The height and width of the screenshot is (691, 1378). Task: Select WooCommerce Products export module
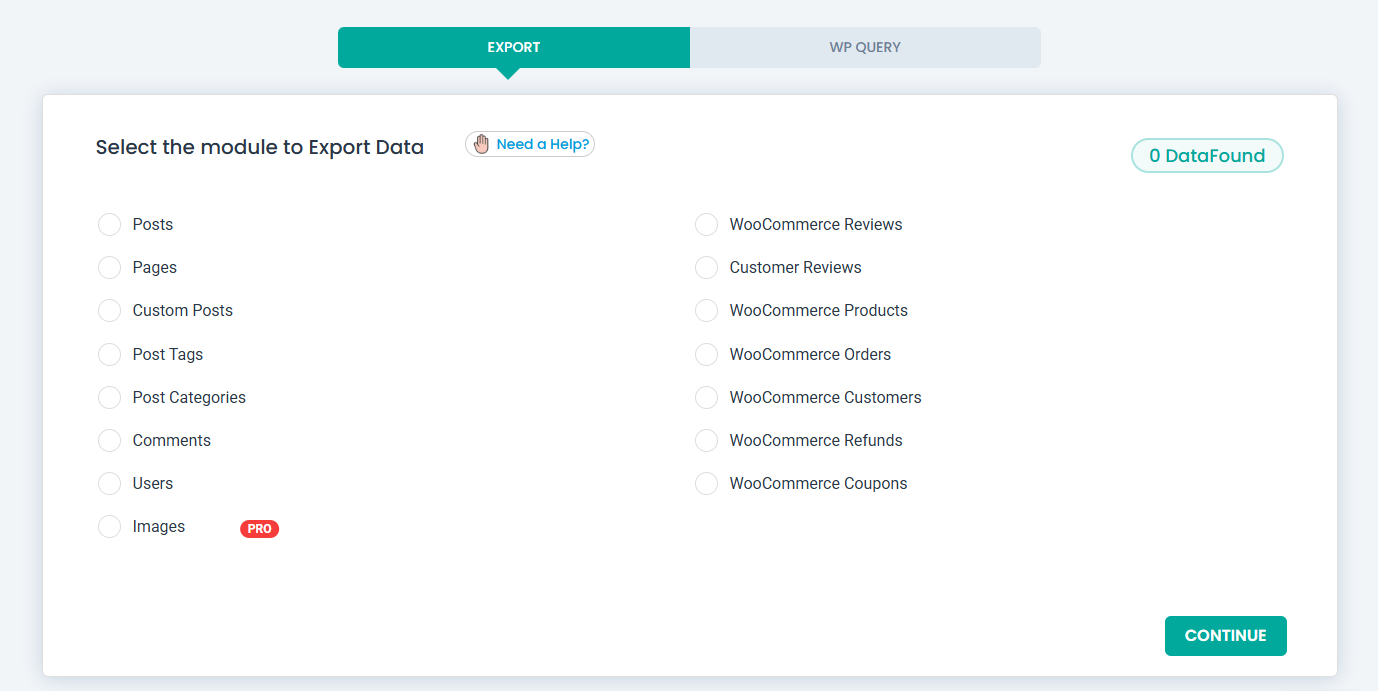pos(706,310)
